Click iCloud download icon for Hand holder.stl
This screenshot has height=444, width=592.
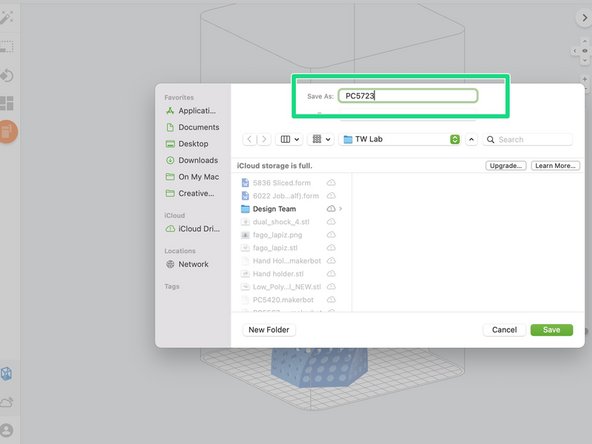tap(331, 274)
